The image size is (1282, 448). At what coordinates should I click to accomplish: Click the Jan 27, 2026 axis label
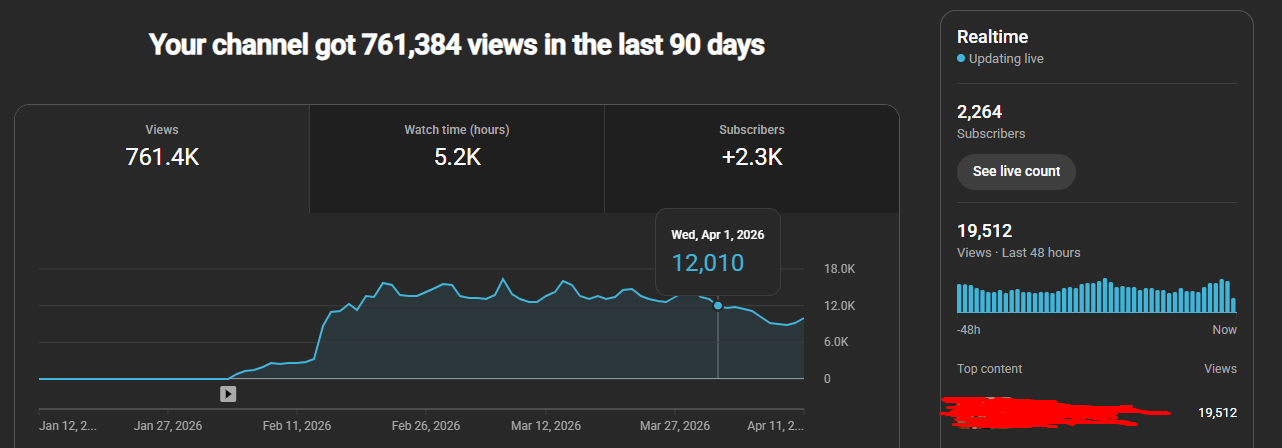(x=168, y=425)
